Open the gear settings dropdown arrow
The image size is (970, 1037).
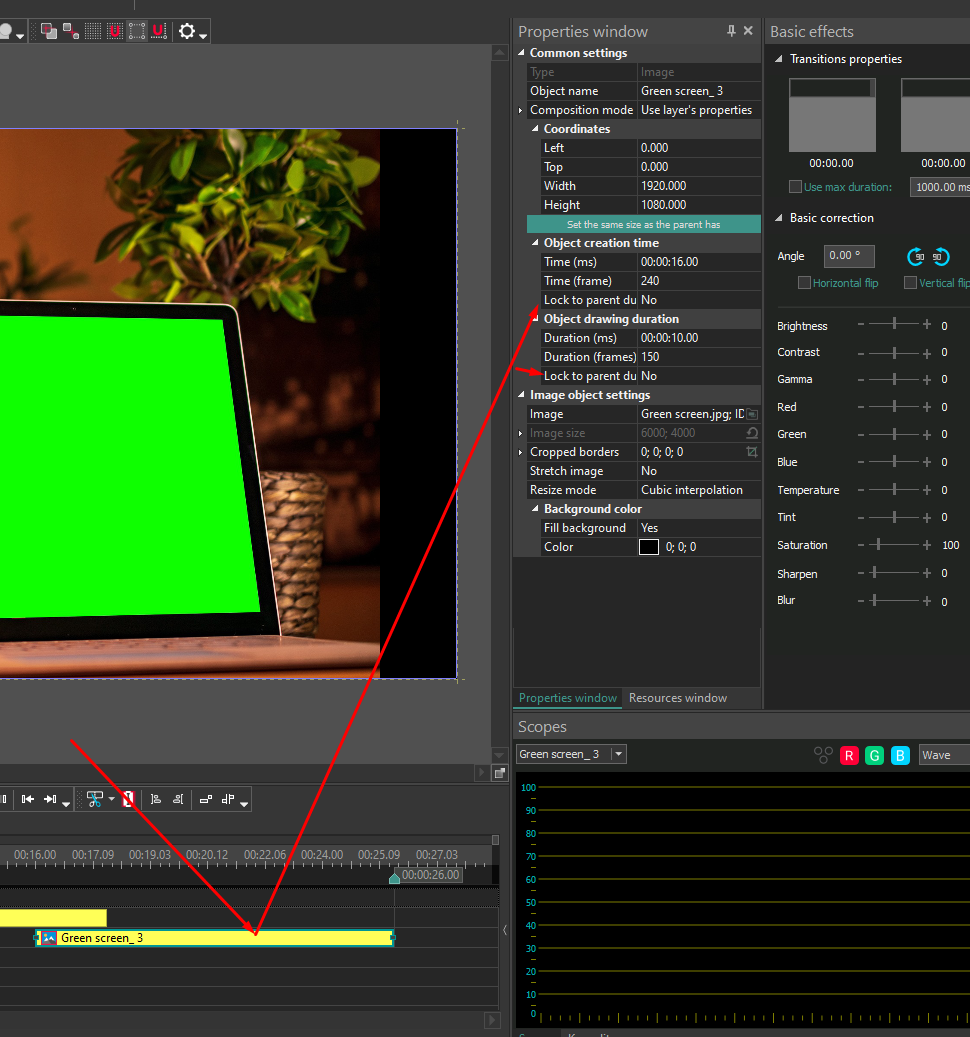point(203,36)
